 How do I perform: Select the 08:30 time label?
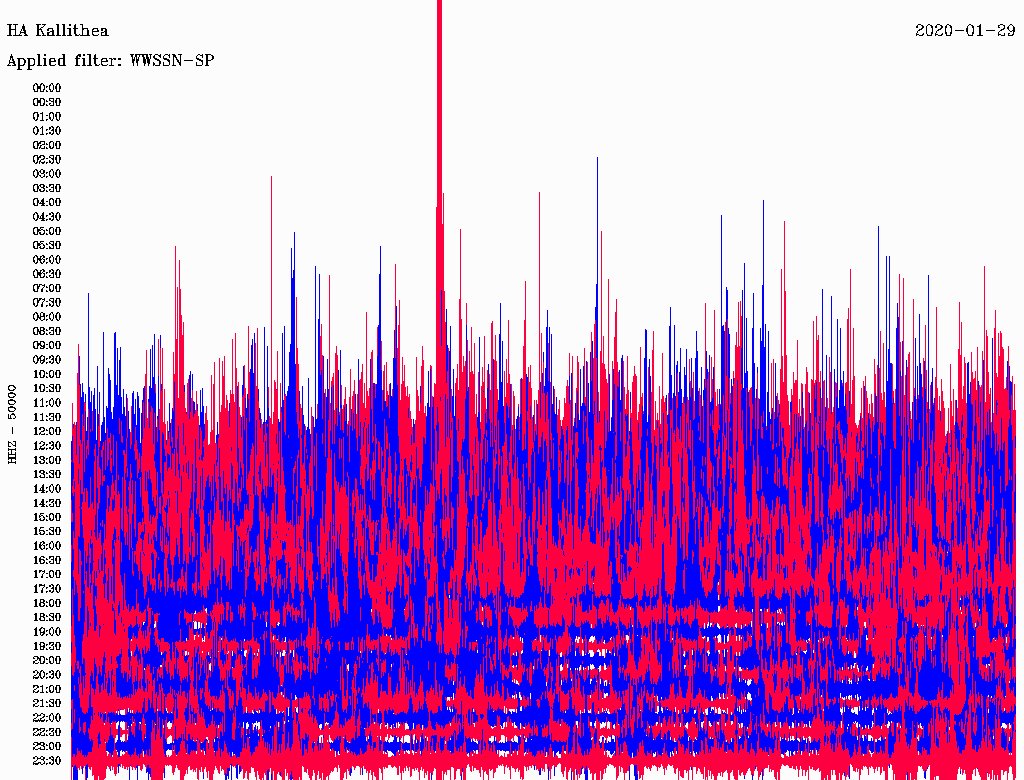point(47,331)
